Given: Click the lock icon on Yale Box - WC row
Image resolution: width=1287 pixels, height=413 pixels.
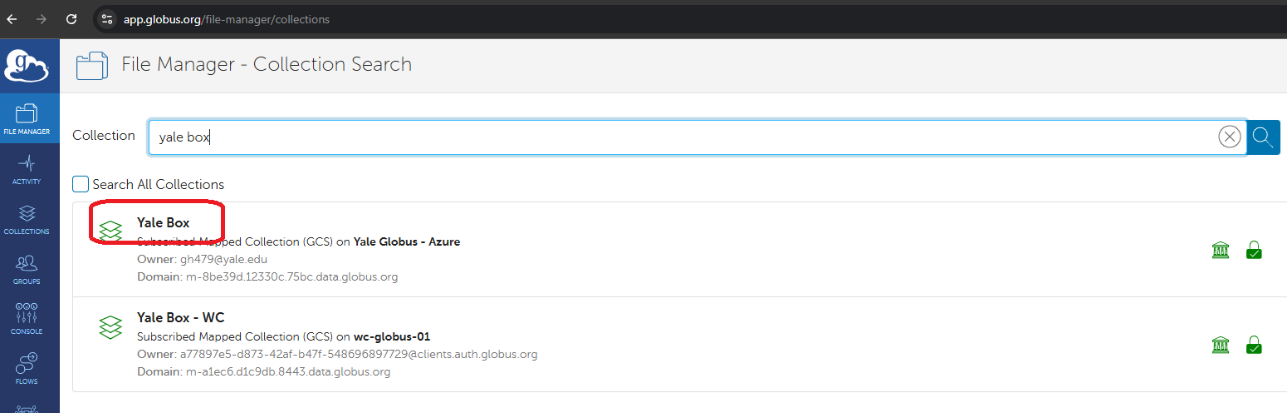Looking at the screenshot, I should (1253, 345).
